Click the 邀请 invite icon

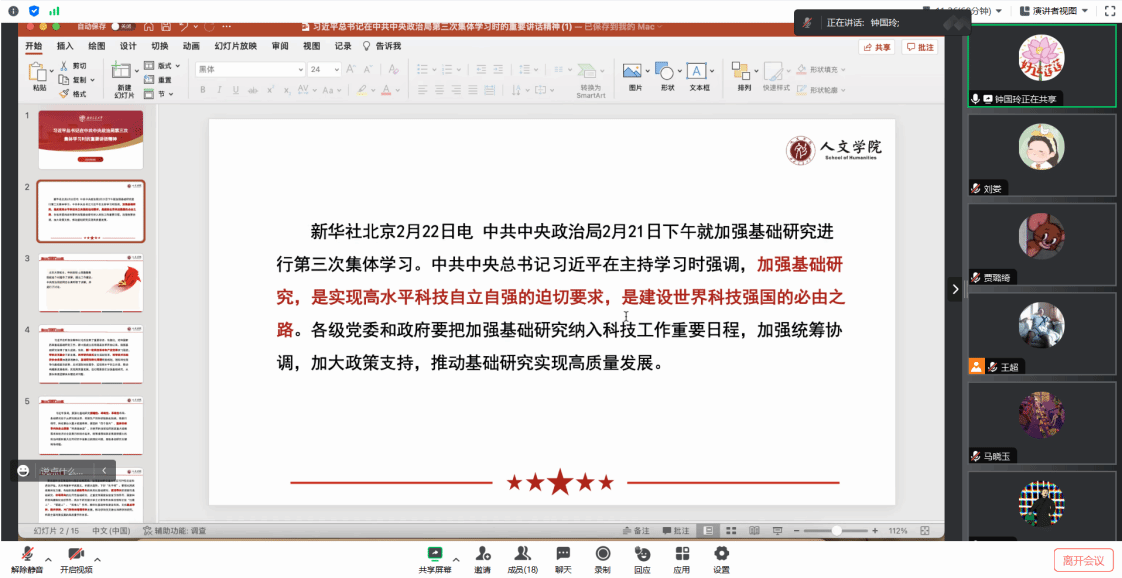coord(482,553)
